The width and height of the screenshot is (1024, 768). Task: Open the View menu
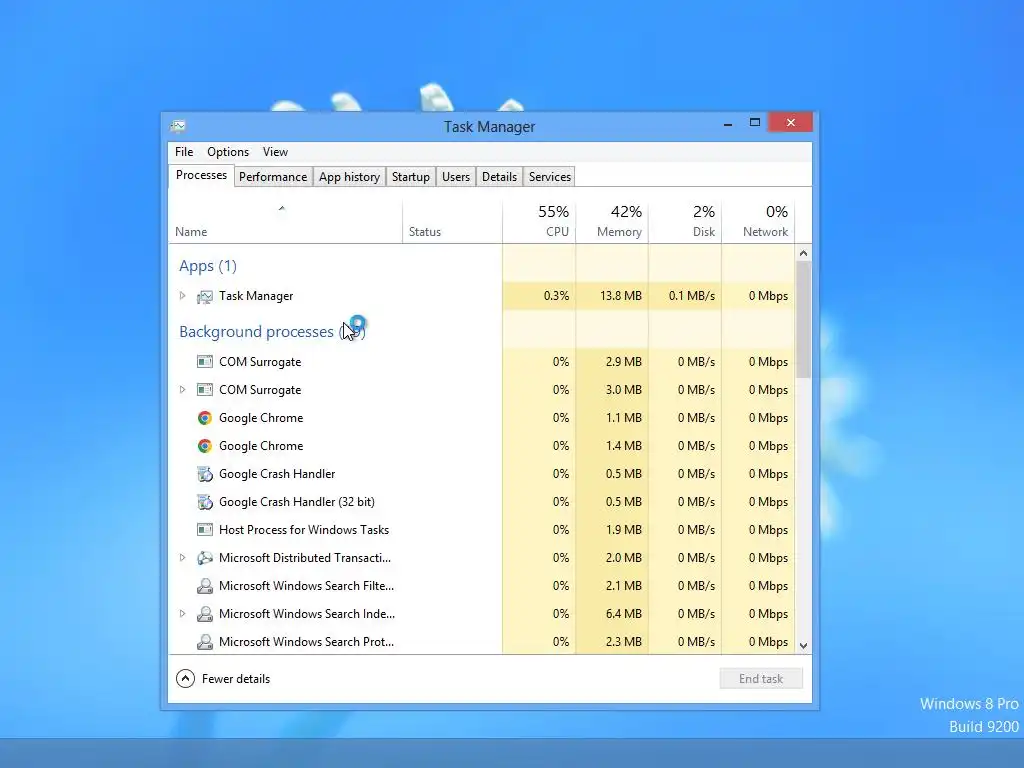coord(275,152)
